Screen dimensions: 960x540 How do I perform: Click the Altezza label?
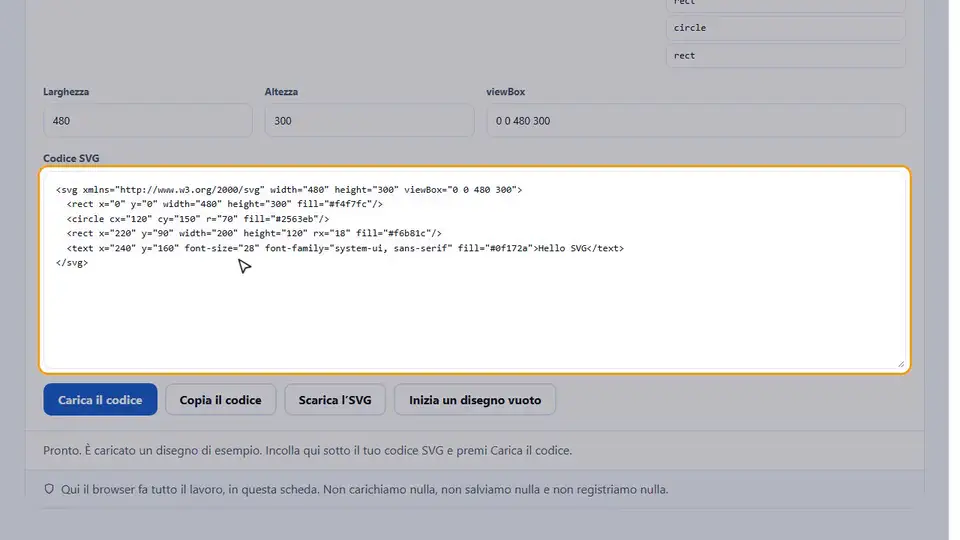(x=281, y=92)
